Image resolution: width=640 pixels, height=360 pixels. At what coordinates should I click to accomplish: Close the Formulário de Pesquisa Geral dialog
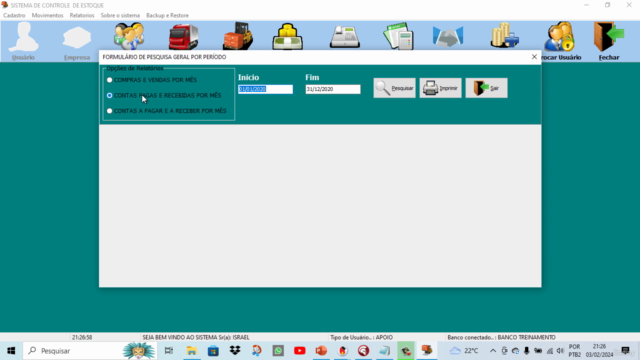[534, 57]
